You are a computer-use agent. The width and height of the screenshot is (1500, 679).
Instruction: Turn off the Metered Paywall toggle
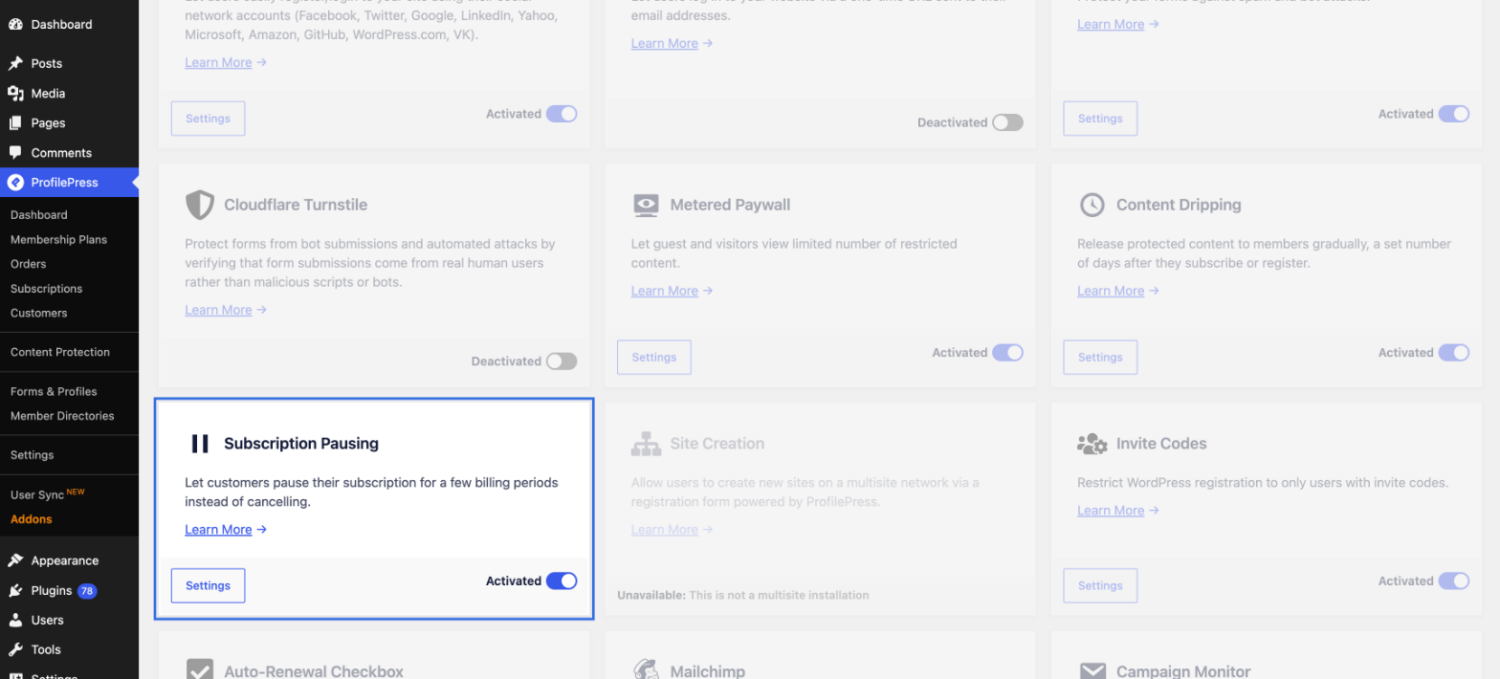(x=1008, y=353)
